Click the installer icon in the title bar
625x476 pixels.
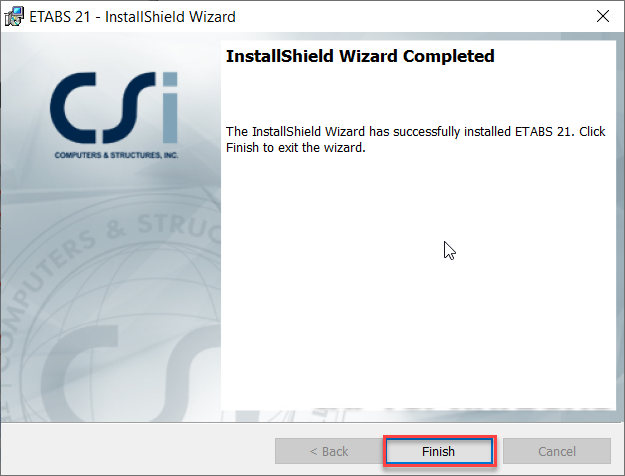pyautogui.click(x=14, y=17)
